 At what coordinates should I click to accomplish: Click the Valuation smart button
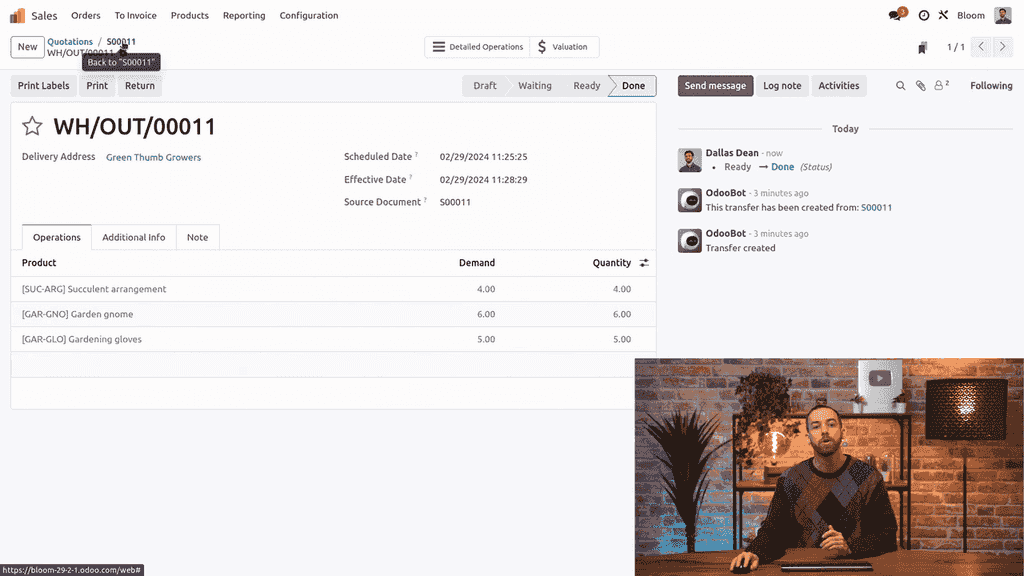click(563, 47)
